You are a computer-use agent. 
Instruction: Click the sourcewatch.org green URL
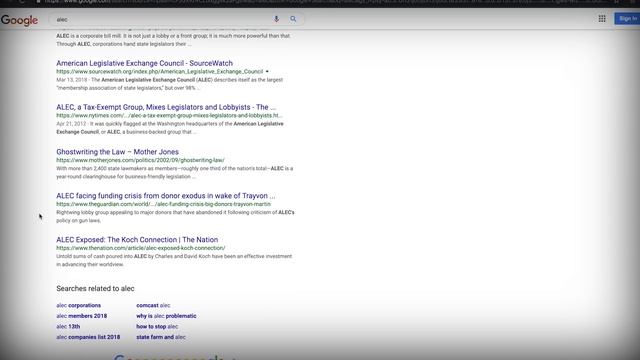tap(160, 71)
